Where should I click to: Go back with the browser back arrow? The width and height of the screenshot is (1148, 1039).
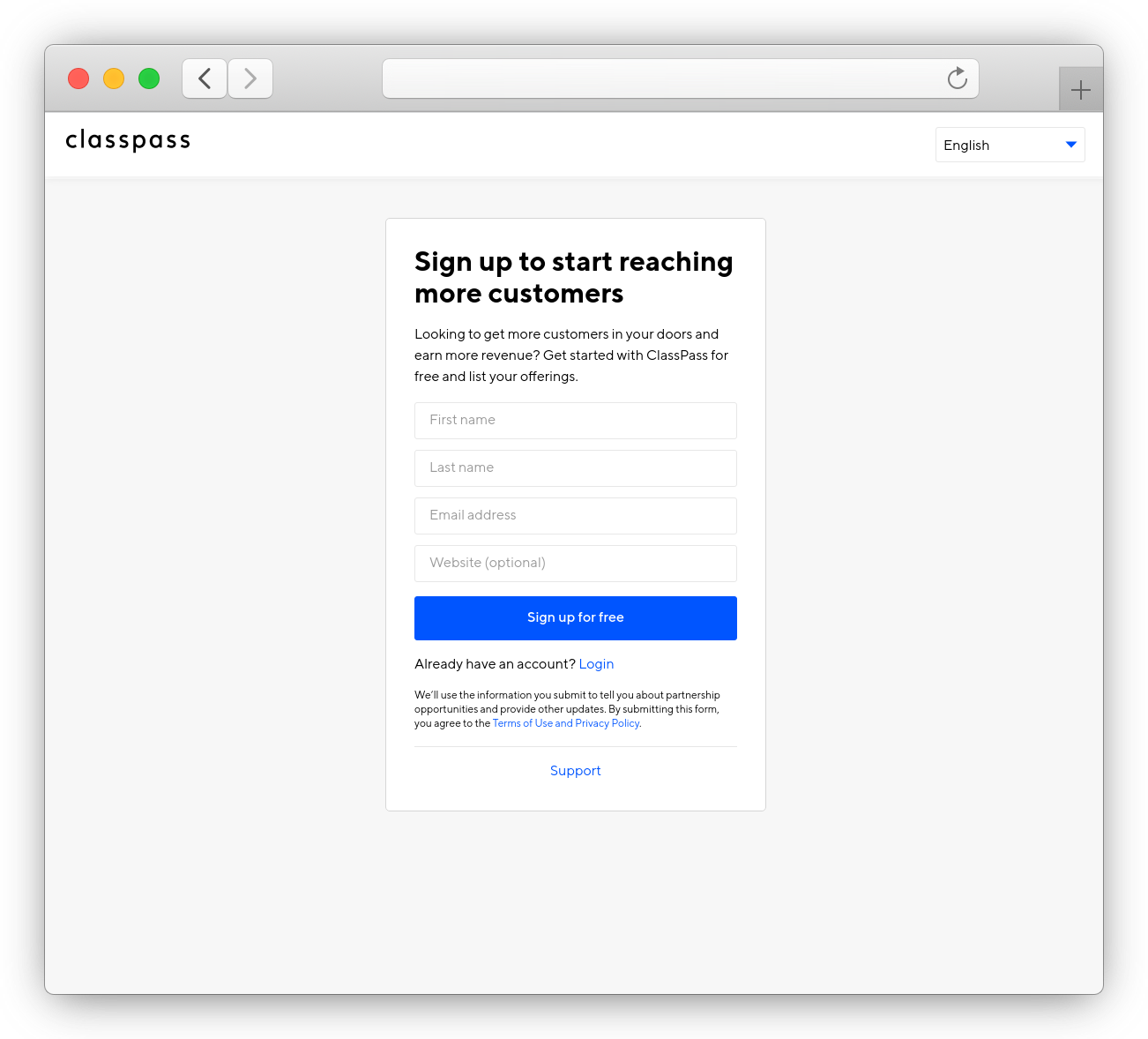tap(205, 78)
